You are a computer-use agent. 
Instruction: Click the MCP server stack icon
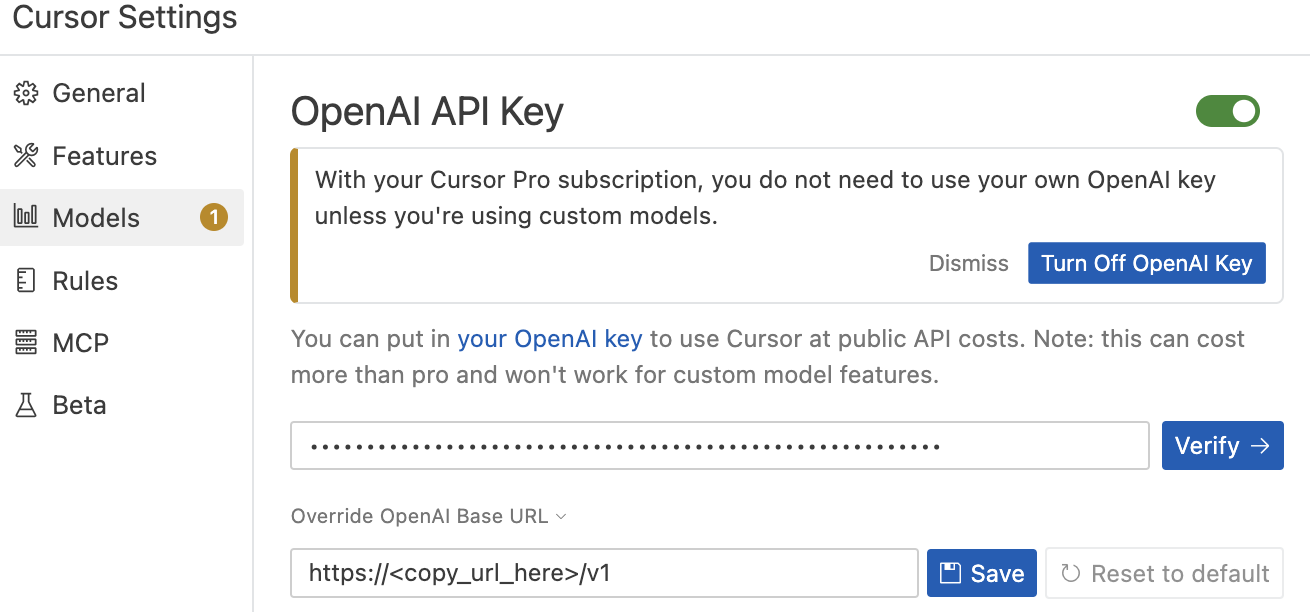25,343
